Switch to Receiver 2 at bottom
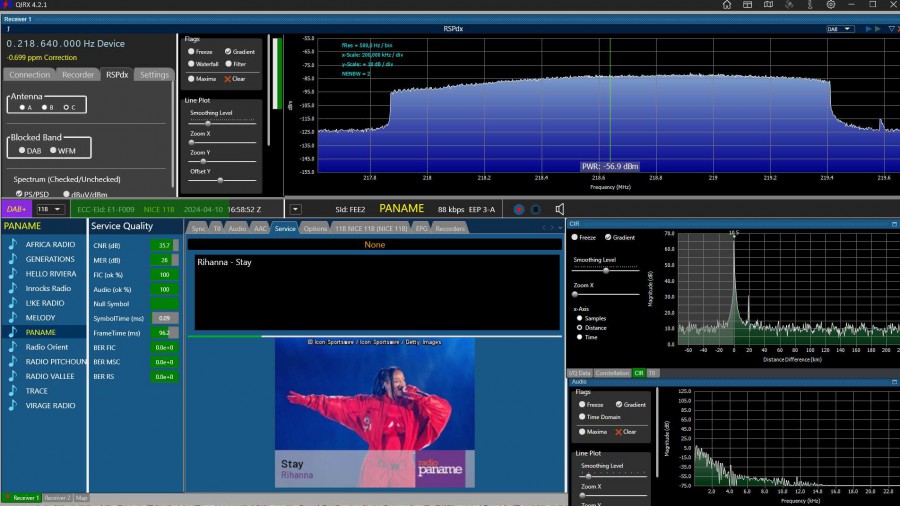Viewport: 900px width, 506px height. pos(57,498)
